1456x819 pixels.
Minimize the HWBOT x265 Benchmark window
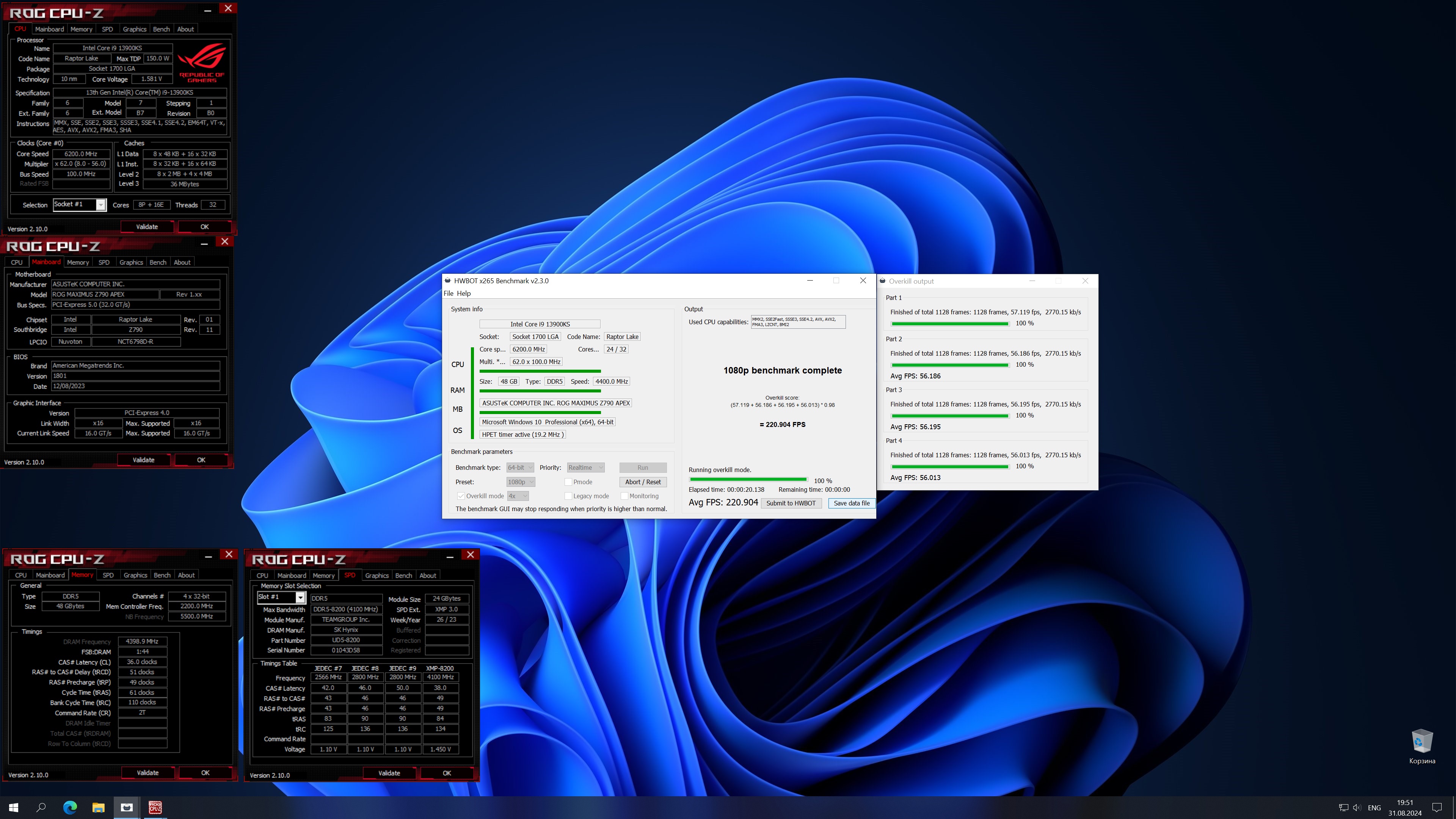(810, 280)
